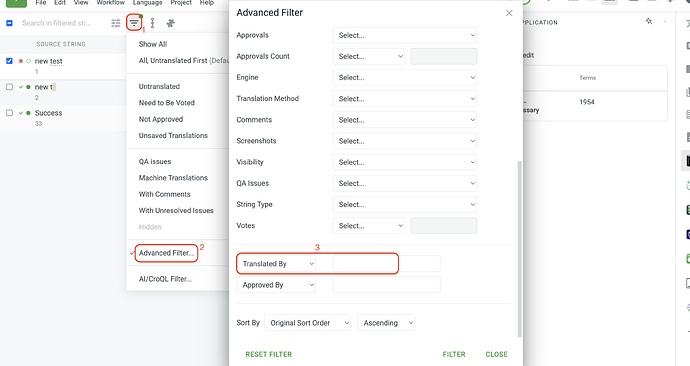Screen dimensions: 690x366
Task: Click the FILTER button
Action: (454, 354)
